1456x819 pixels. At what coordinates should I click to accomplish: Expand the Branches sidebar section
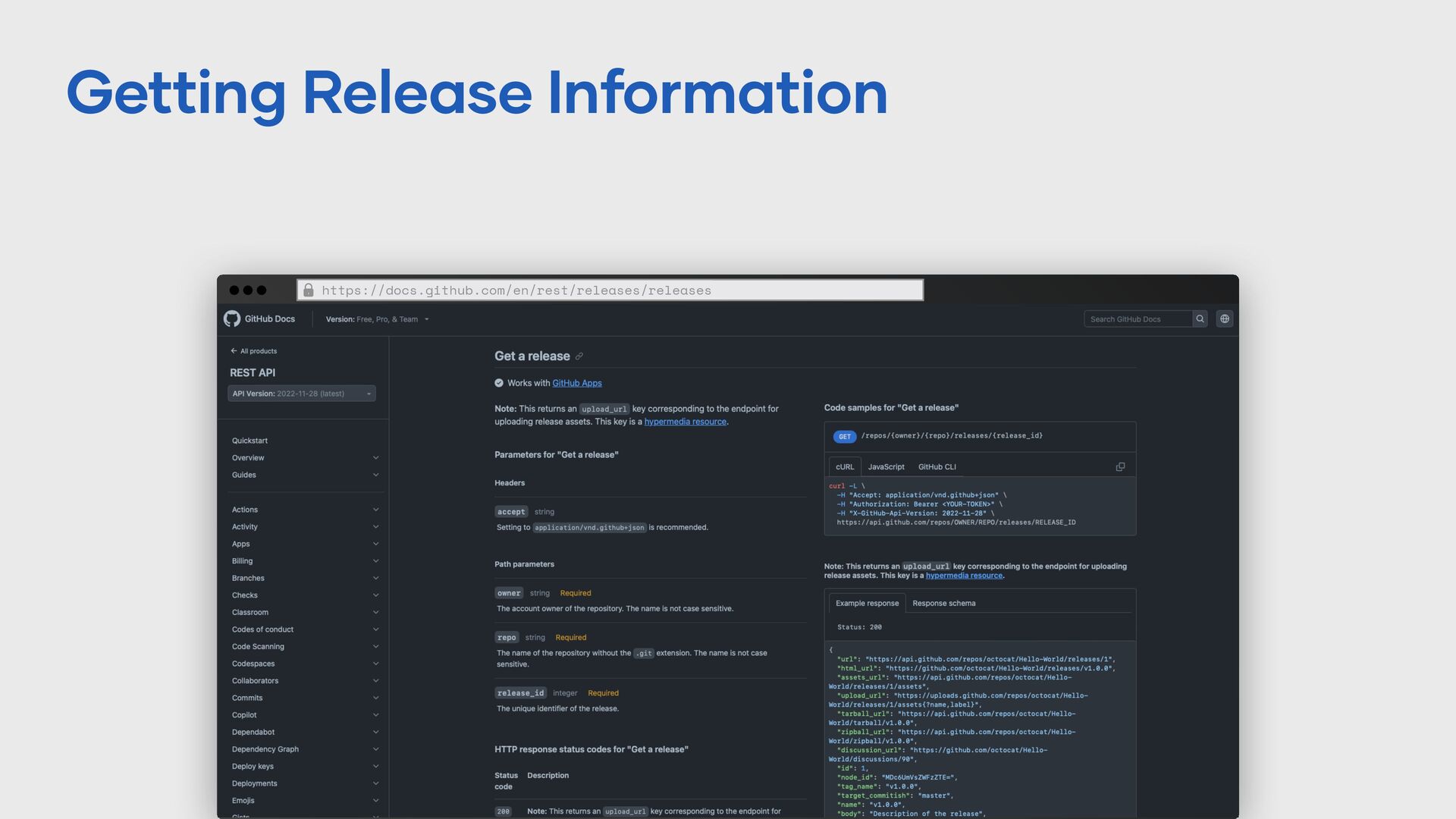click(x=305, y=578)
